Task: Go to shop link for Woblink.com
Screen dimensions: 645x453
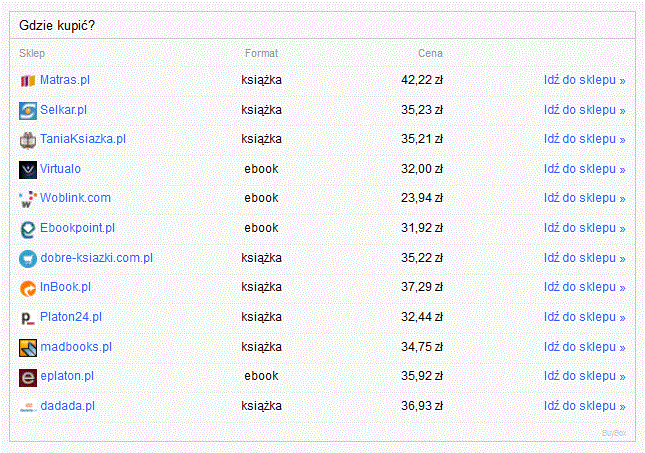Action: point(585,198)
